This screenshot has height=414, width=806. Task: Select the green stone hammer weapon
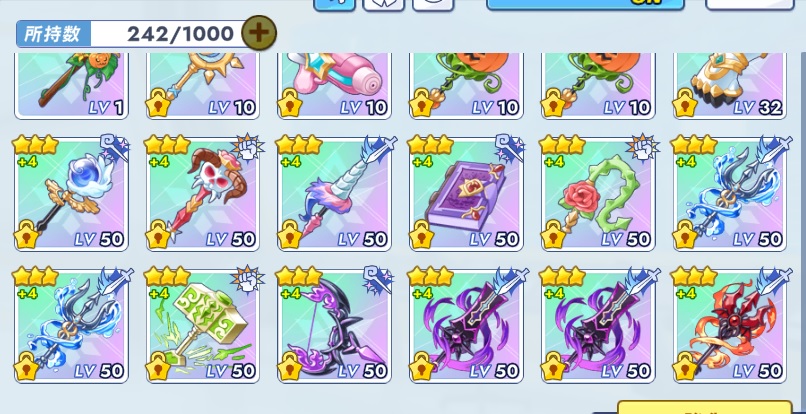tap(203, 326)
